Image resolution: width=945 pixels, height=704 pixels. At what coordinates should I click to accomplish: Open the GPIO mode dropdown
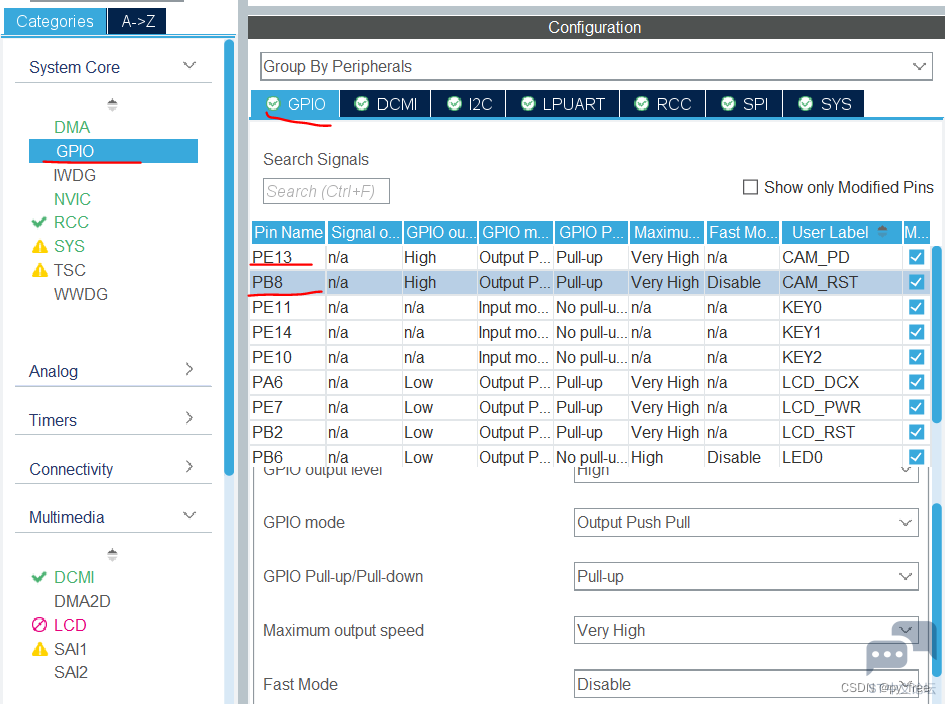746,523
